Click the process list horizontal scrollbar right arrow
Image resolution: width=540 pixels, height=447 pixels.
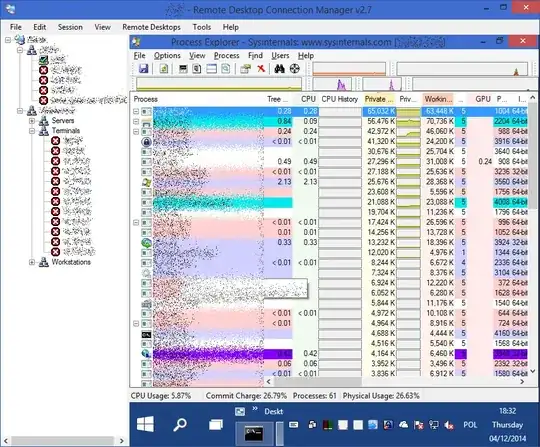[522, 381]
